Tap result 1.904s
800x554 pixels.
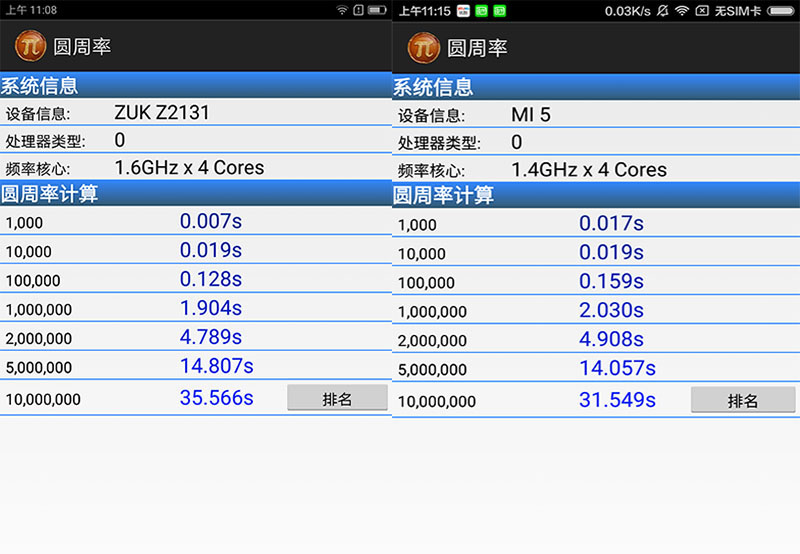211,308
